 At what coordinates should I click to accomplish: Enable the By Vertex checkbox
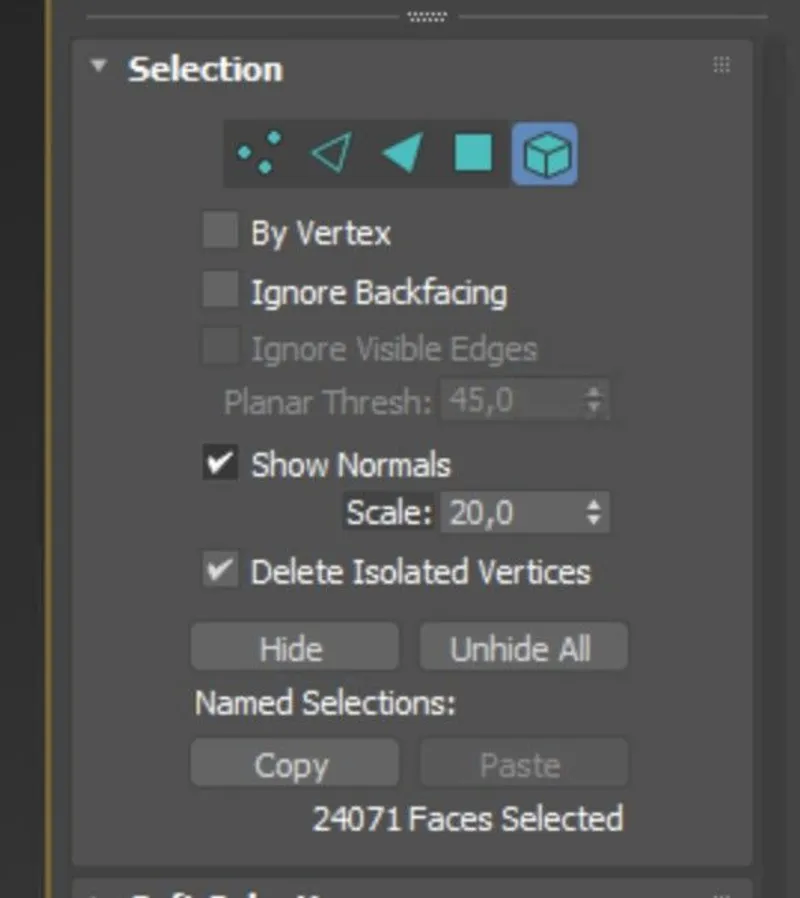(219, 230)
